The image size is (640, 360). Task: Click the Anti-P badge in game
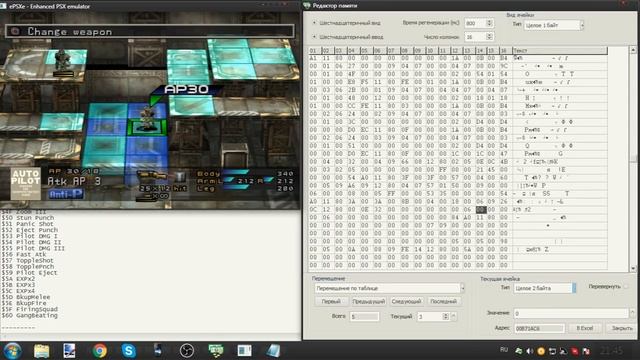66,194
